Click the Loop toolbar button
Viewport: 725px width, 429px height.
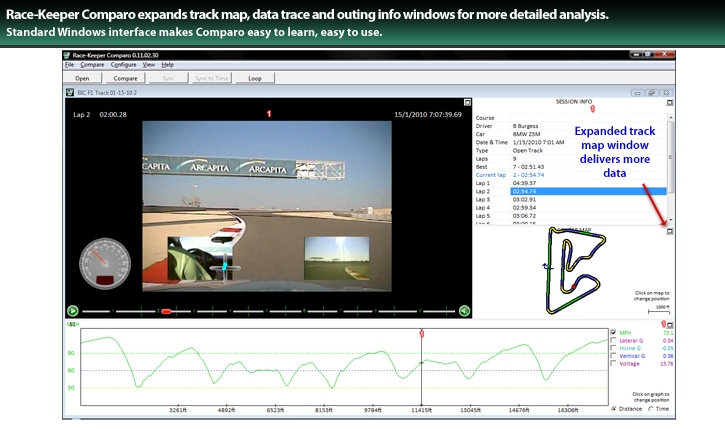click(x=254, y=77)
